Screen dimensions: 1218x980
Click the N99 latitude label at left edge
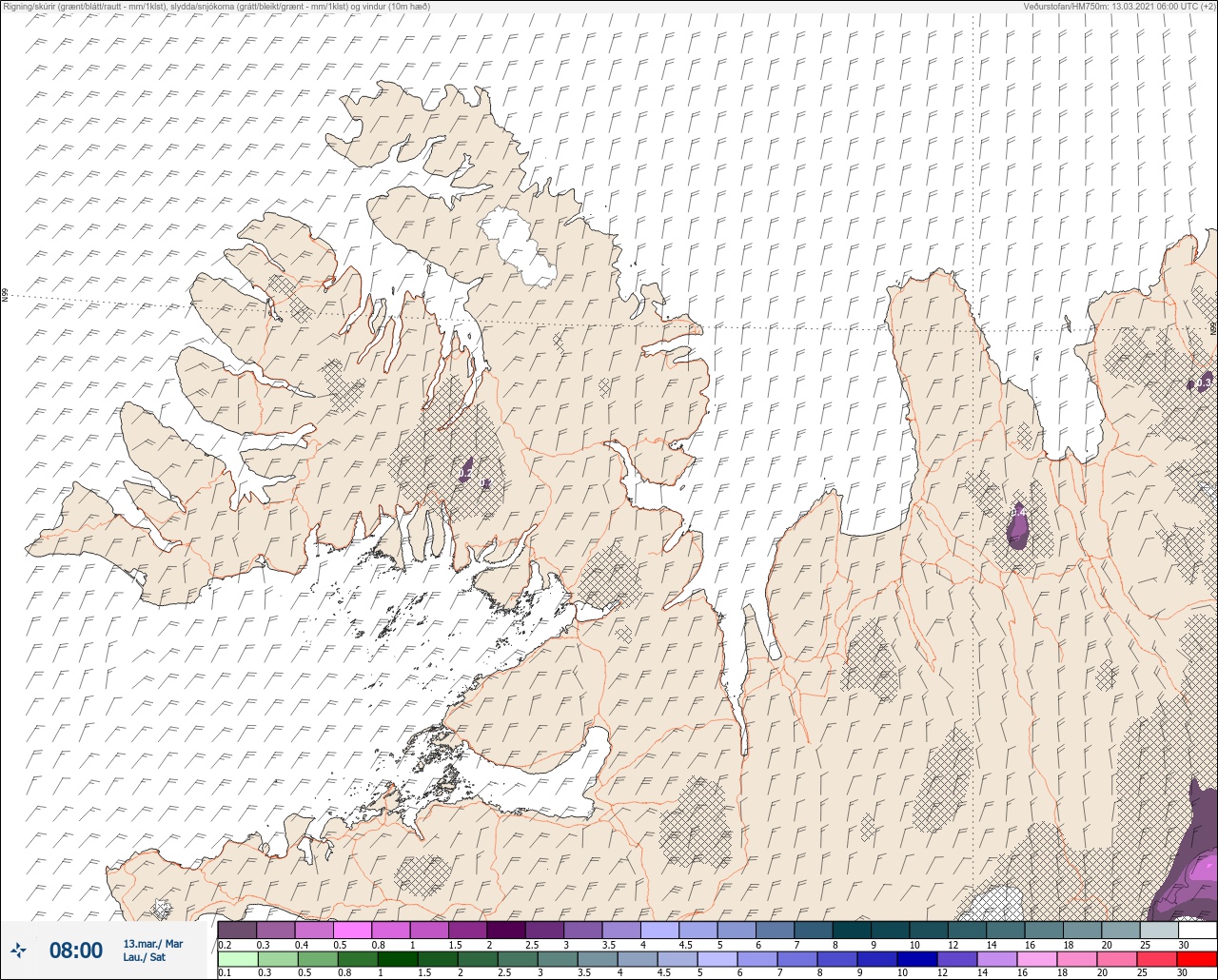tap(5, 296)
